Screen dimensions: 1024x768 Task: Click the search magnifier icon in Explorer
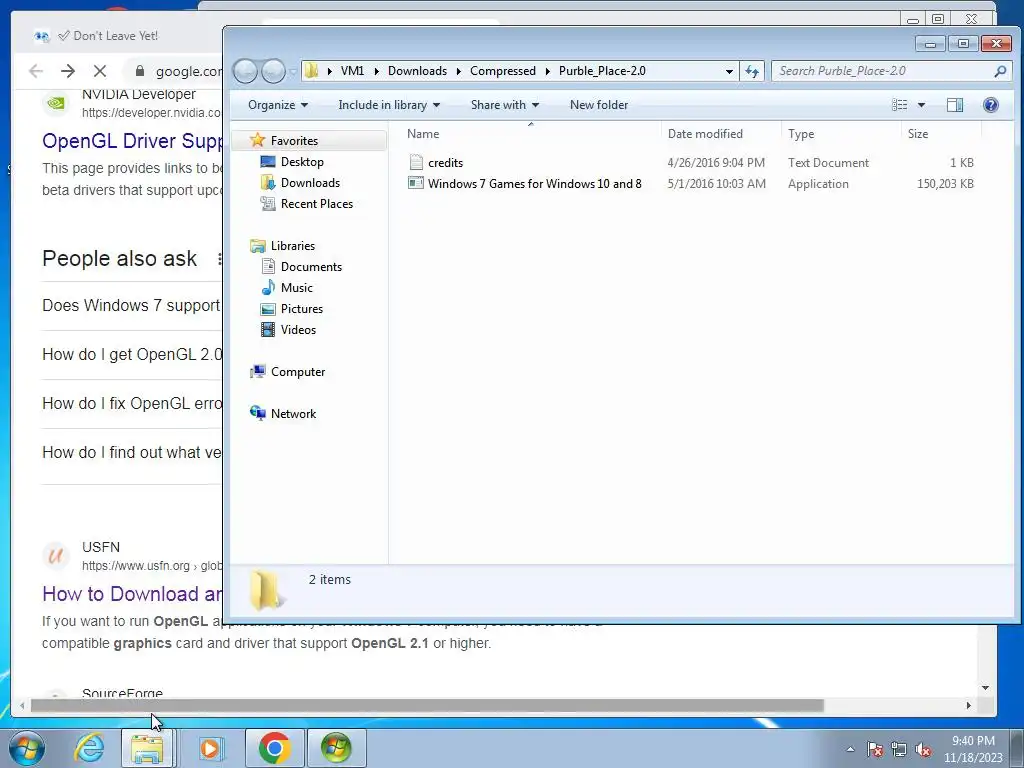click(x=1000, y=71)
